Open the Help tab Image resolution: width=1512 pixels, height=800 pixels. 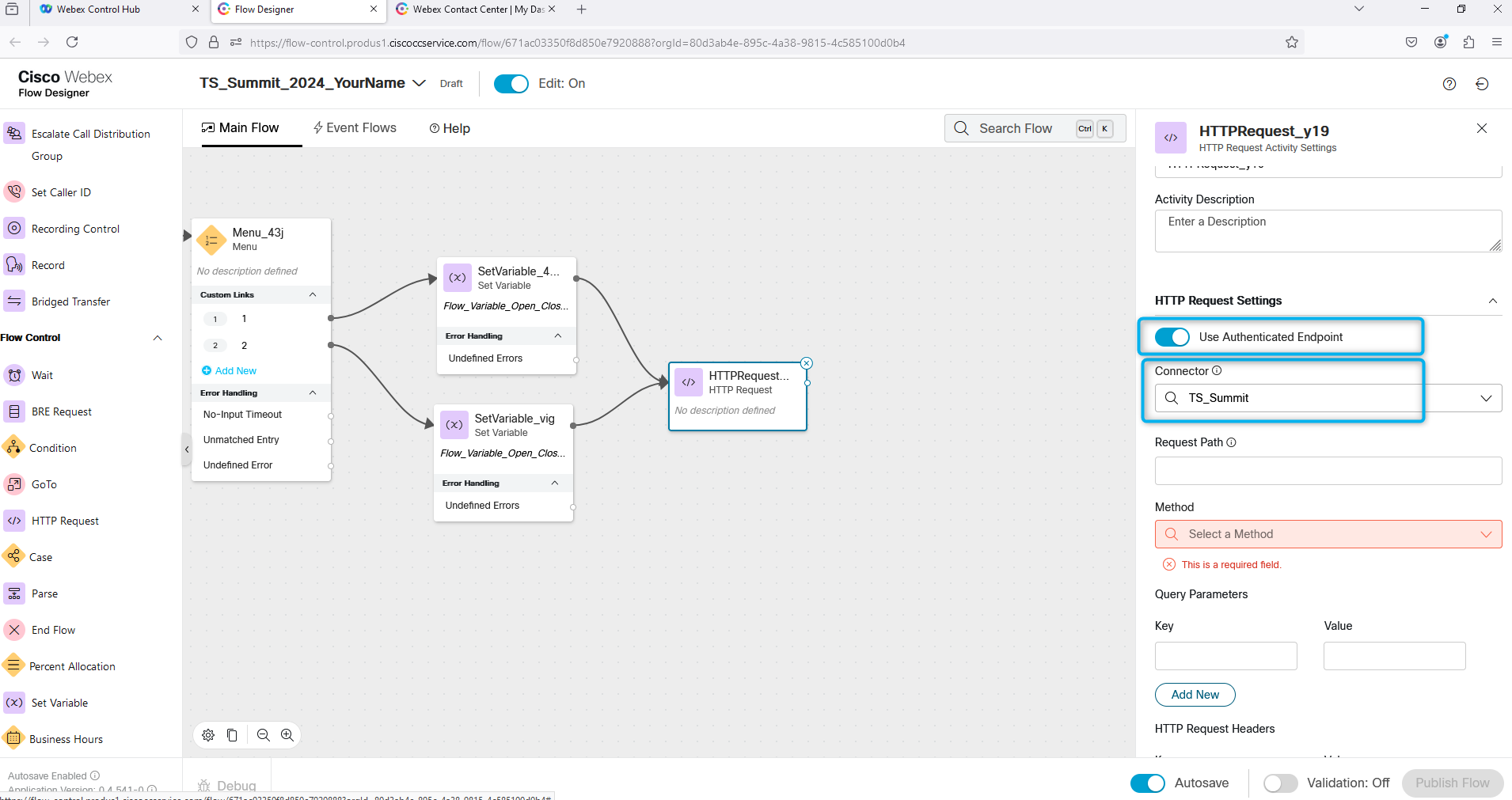point(450,128)
